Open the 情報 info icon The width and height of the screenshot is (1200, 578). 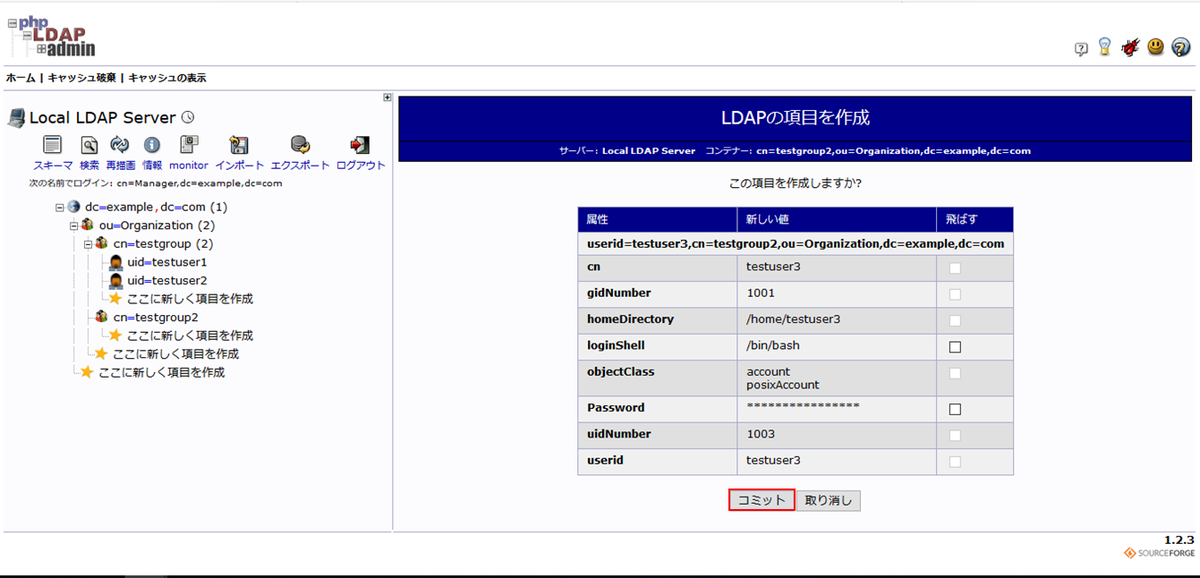point(152,145)
